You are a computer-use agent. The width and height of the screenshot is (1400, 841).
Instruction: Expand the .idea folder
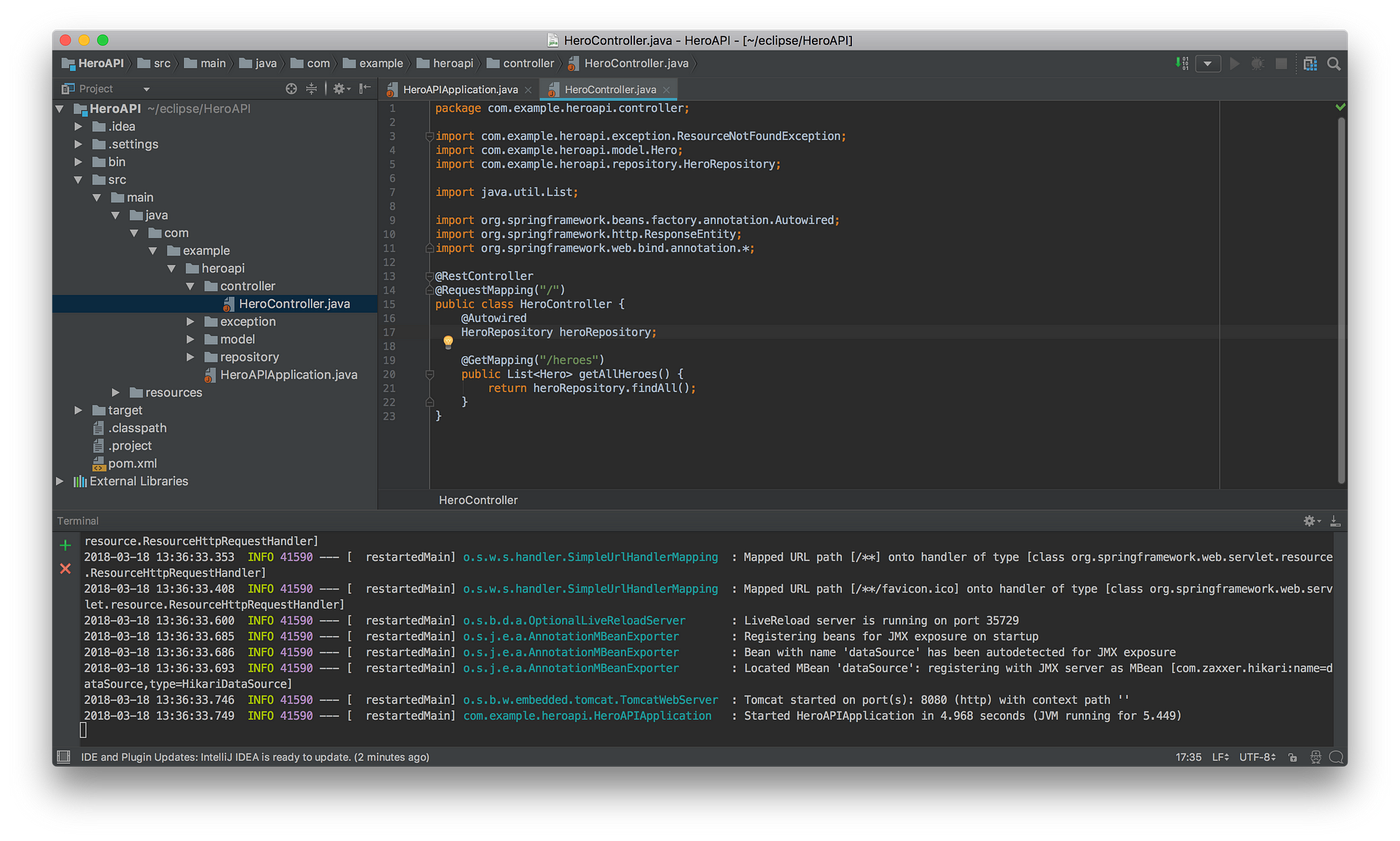78,127
